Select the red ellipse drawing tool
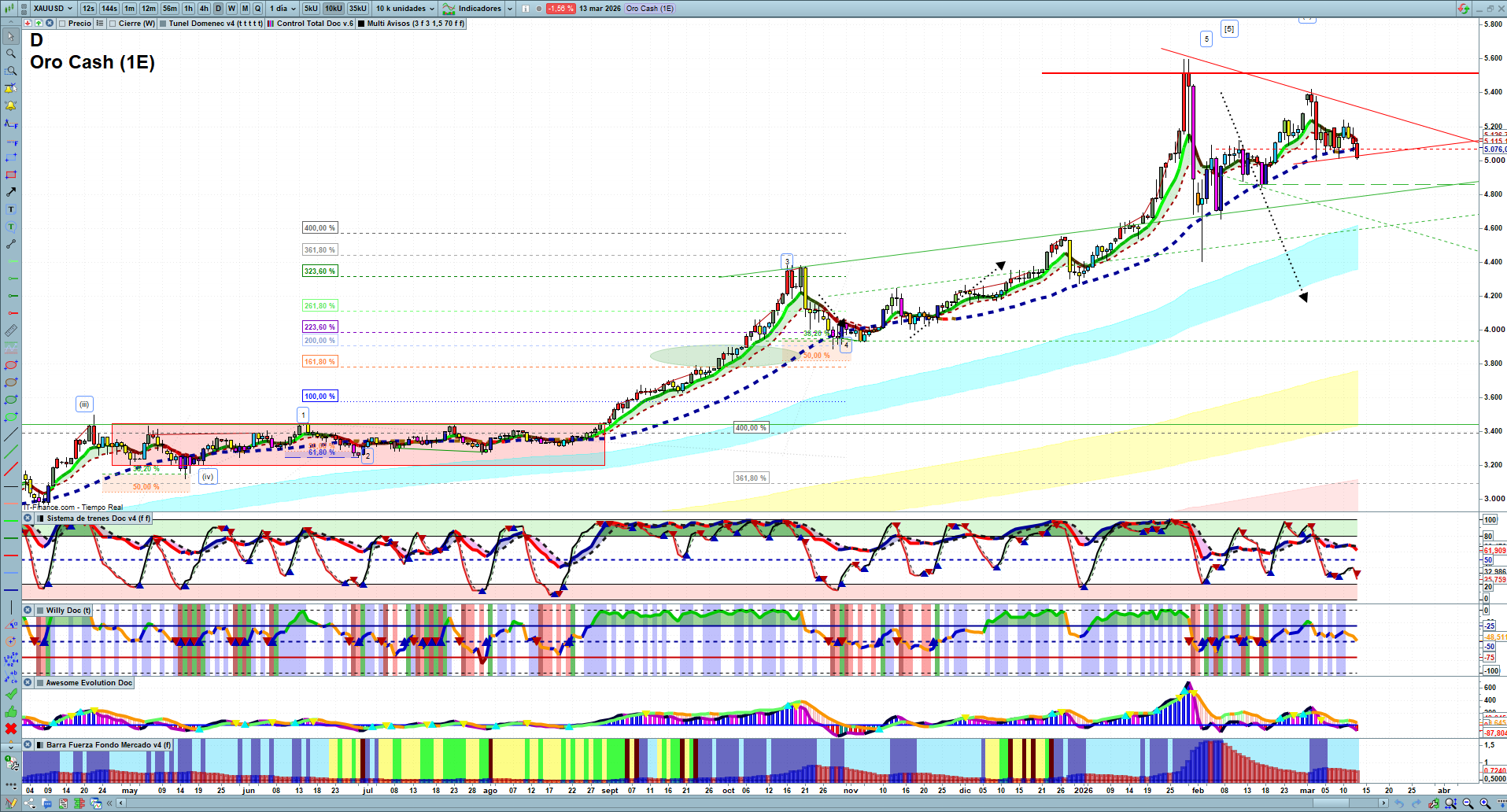 click(x=11, y=365)
